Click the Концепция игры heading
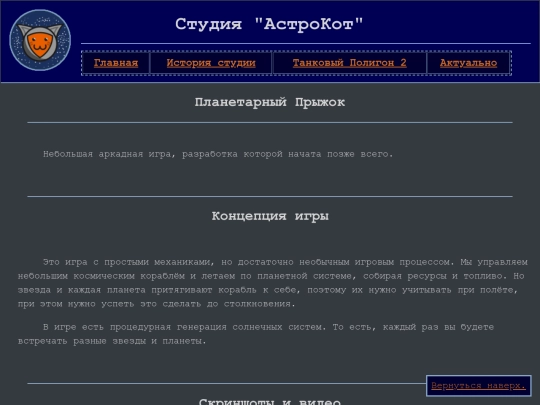The width and height of the screenshot is (540, 405). coord(270,216)
